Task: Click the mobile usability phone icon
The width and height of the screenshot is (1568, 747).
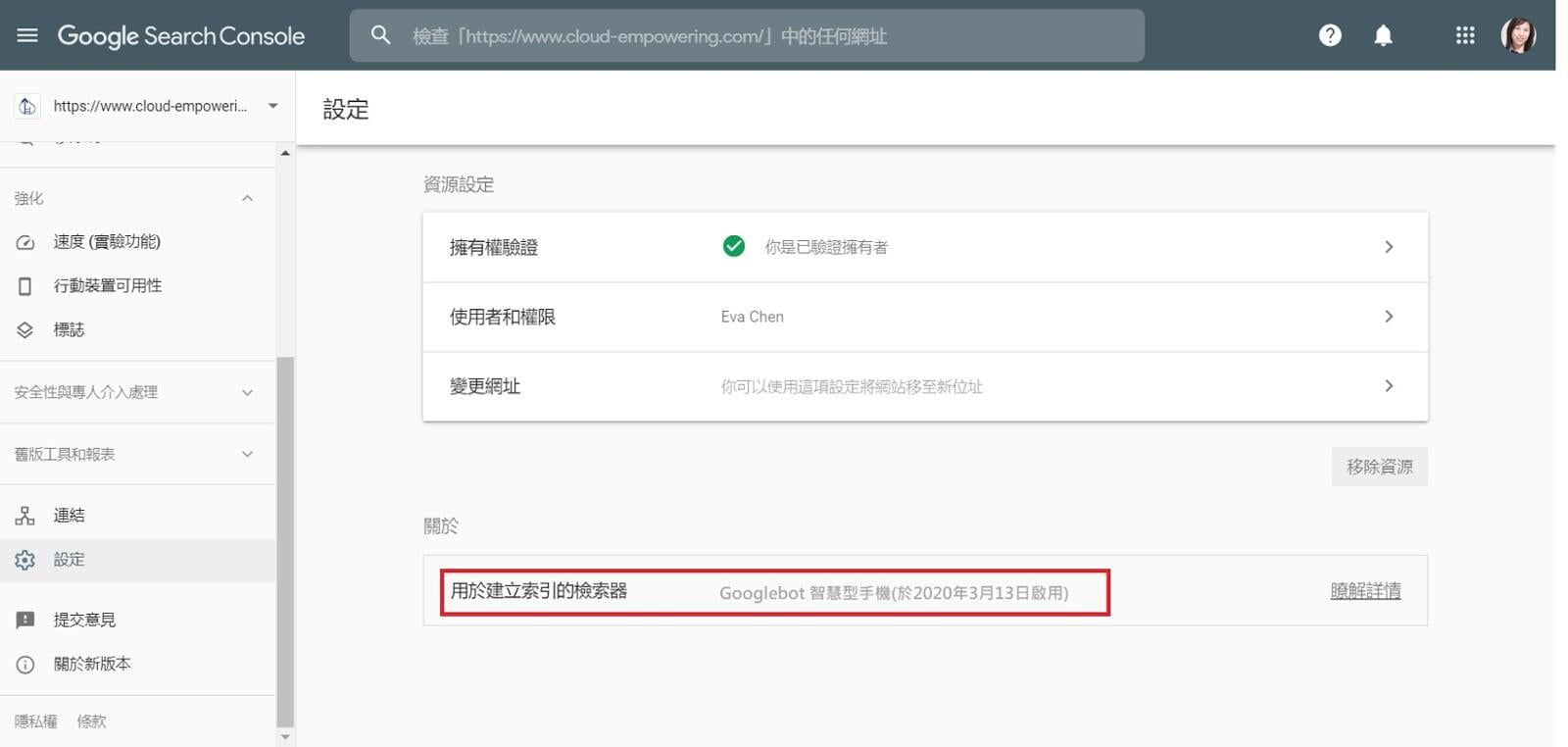Action: coord(25,286)
